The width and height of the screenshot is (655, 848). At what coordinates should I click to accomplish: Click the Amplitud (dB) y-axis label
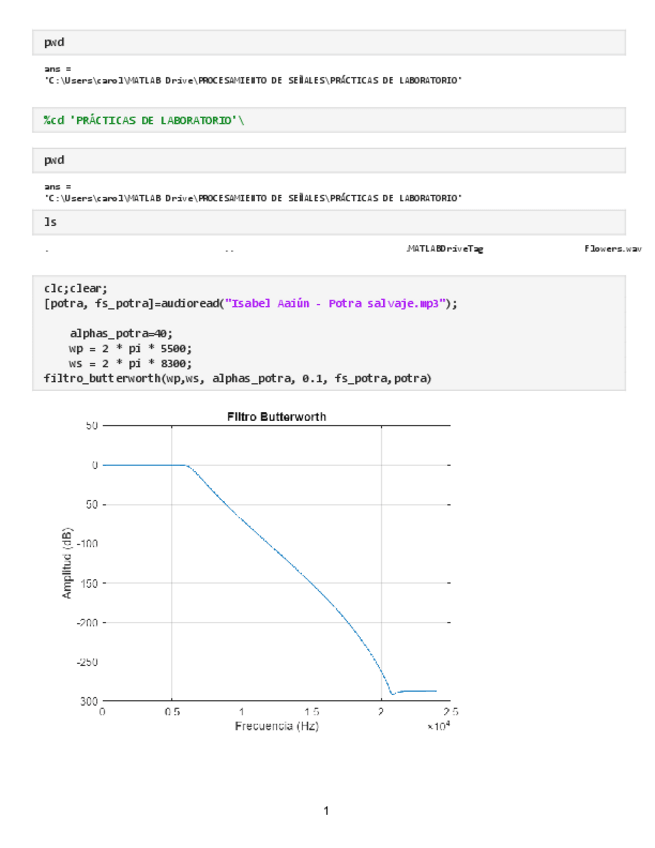pos(67,563)
